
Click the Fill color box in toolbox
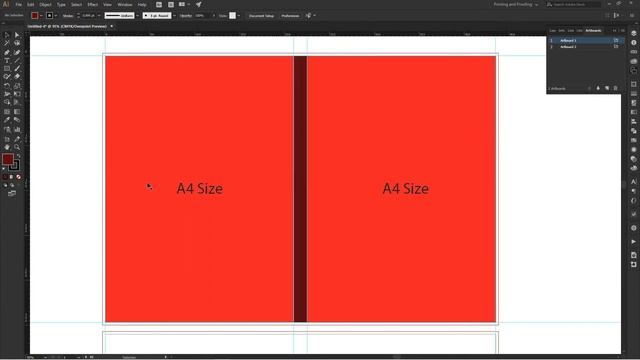7,159
